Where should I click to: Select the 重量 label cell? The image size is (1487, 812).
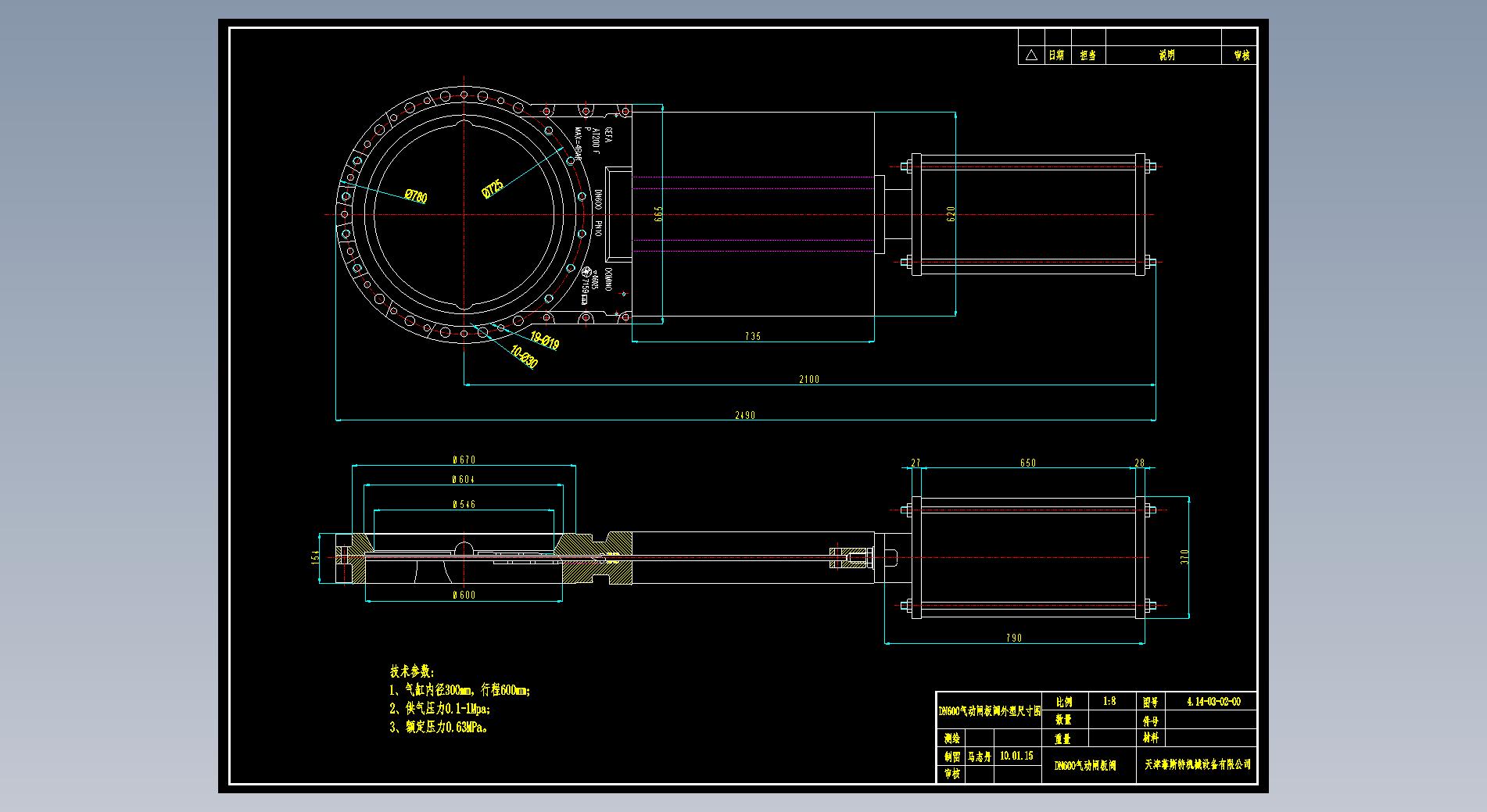point(1066,738)
